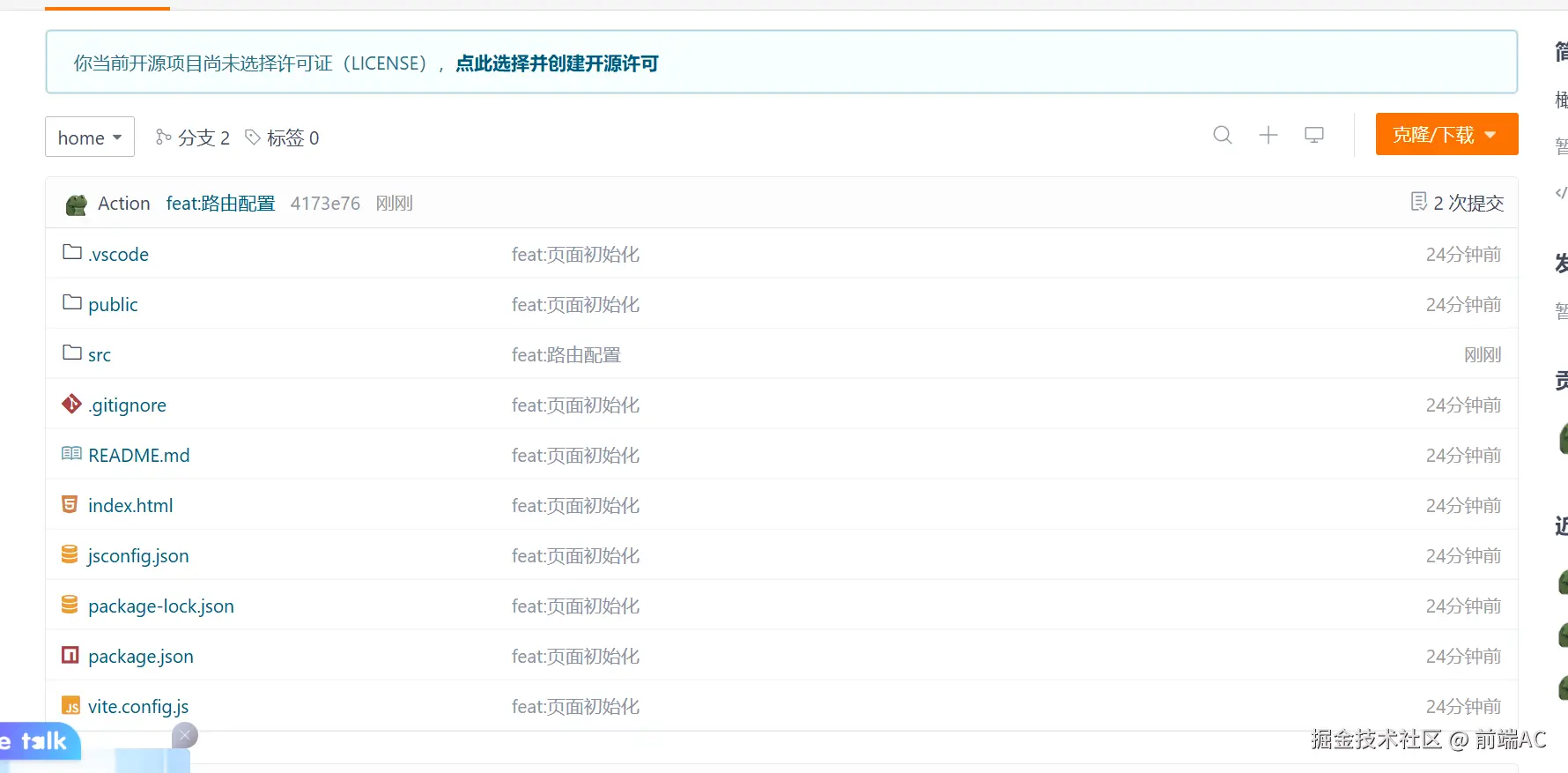Open the index.html file
The height and width of the screenshot is (773, 1568).
(x=130, y=506)
